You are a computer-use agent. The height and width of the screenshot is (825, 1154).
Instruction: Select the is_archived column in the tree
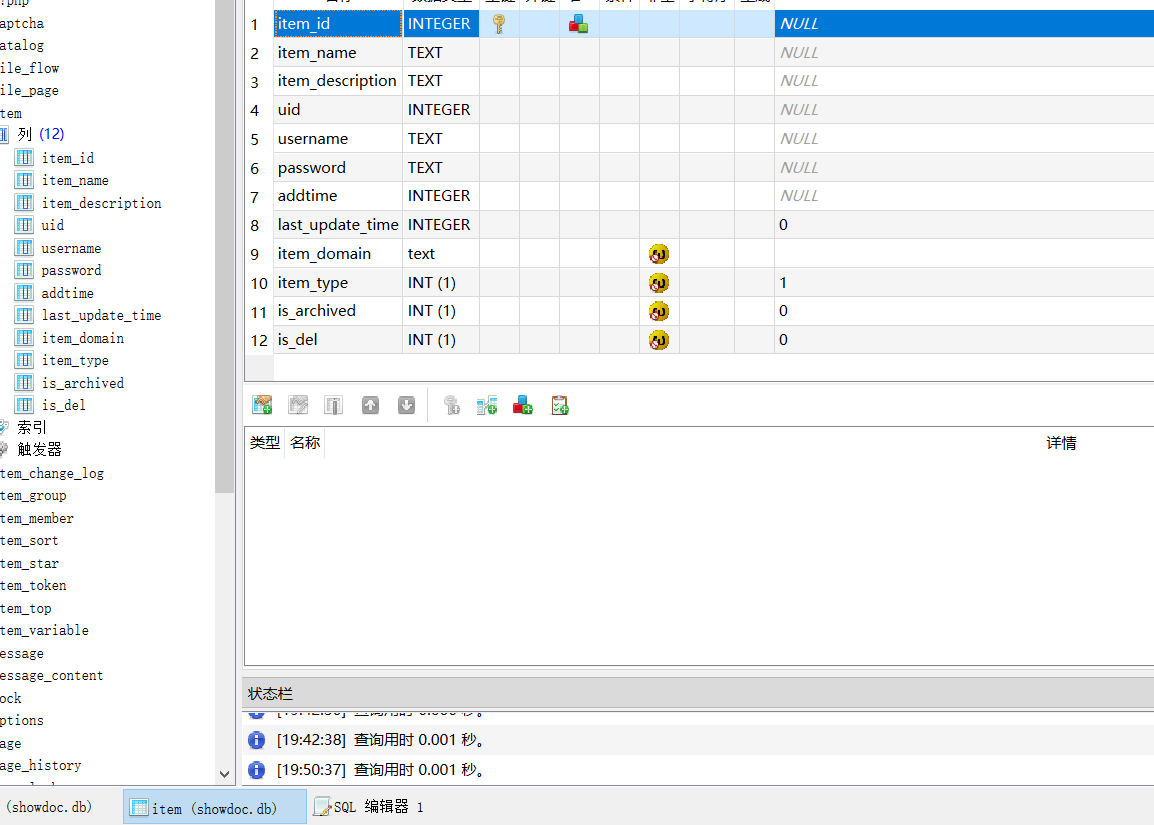tap(82, 383)
